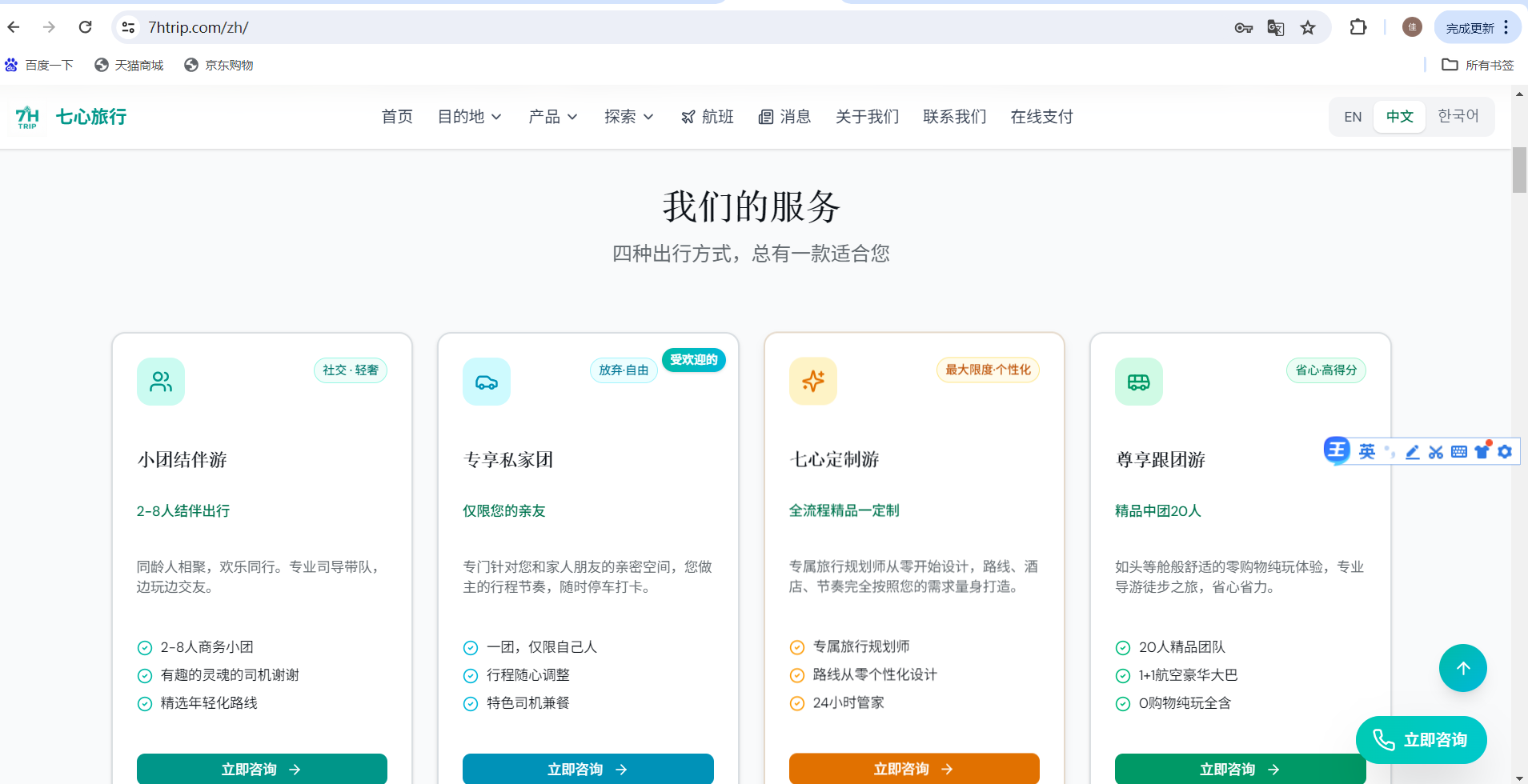The image size is (1528, 784).
Task: Open the input method settings gear icon
Action: tap(1505, 452)
